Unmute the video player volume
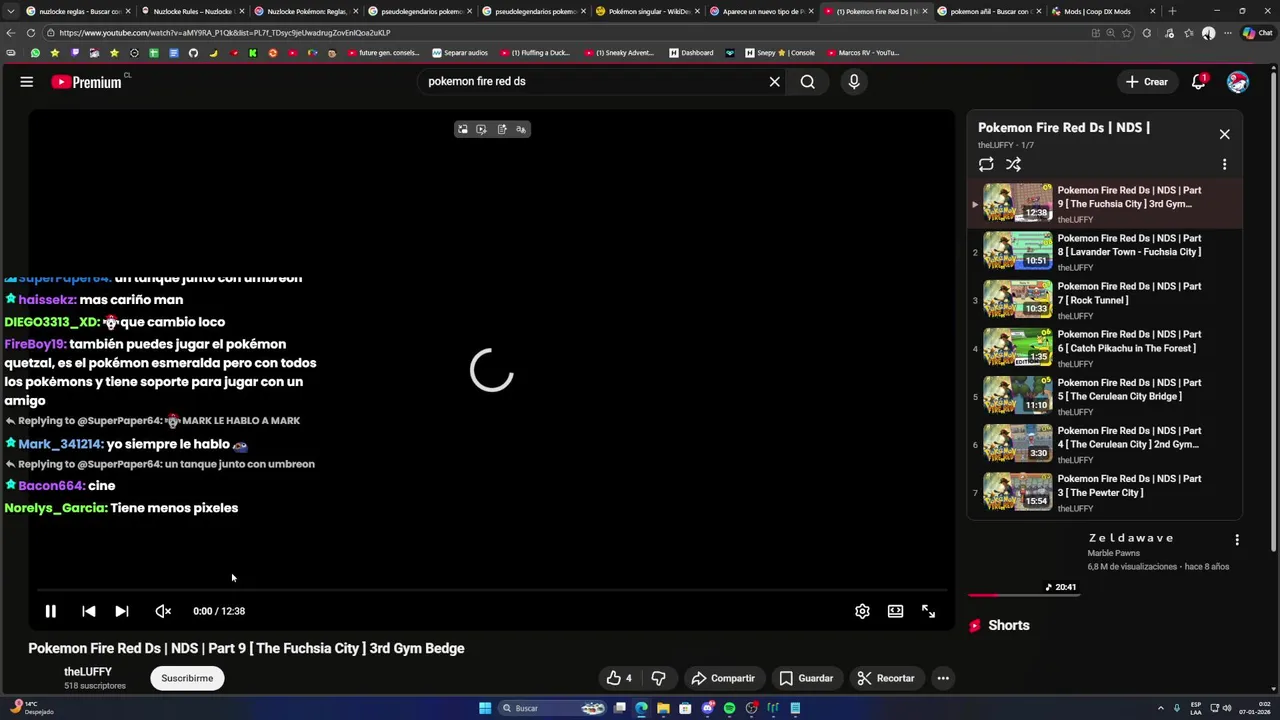Image resolution: width=1280 pixels, height=720 pixels. (x=163, y=611)
